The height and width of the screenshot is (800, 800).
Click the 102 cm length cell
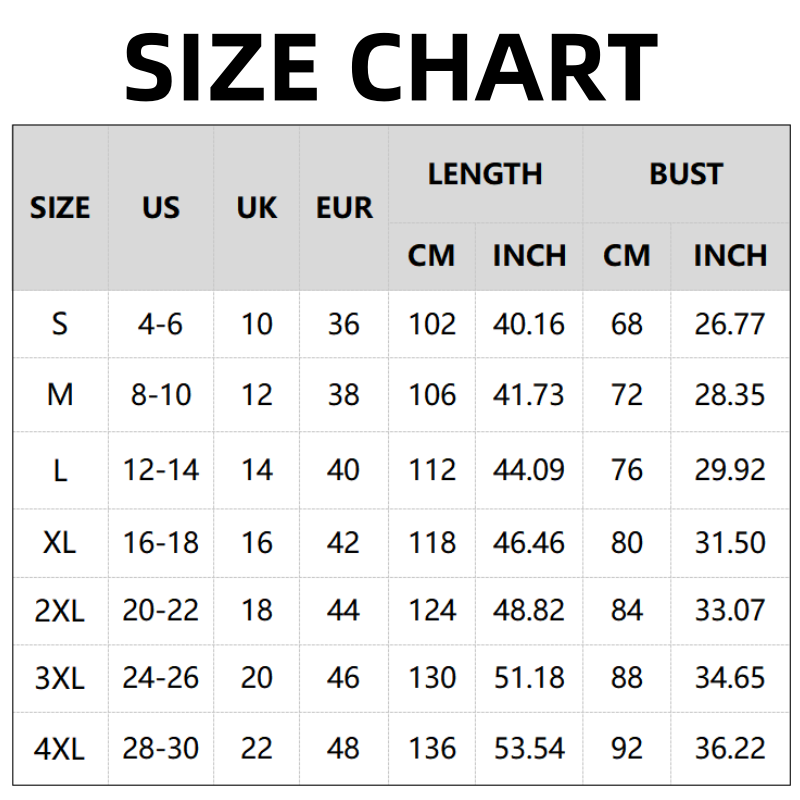pos(432,324)
